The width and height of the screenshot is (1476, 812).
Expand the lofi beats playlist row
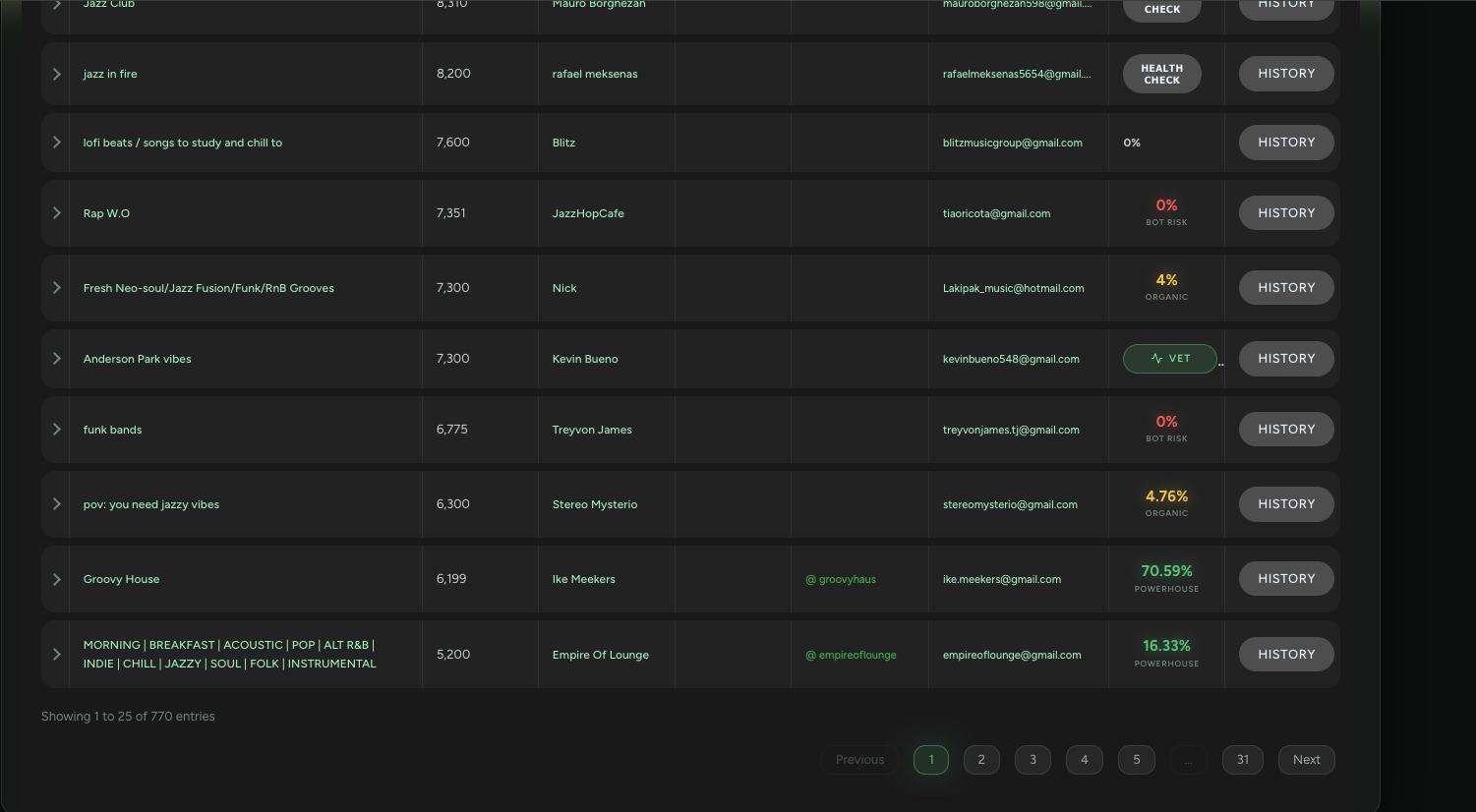(57, 143)
